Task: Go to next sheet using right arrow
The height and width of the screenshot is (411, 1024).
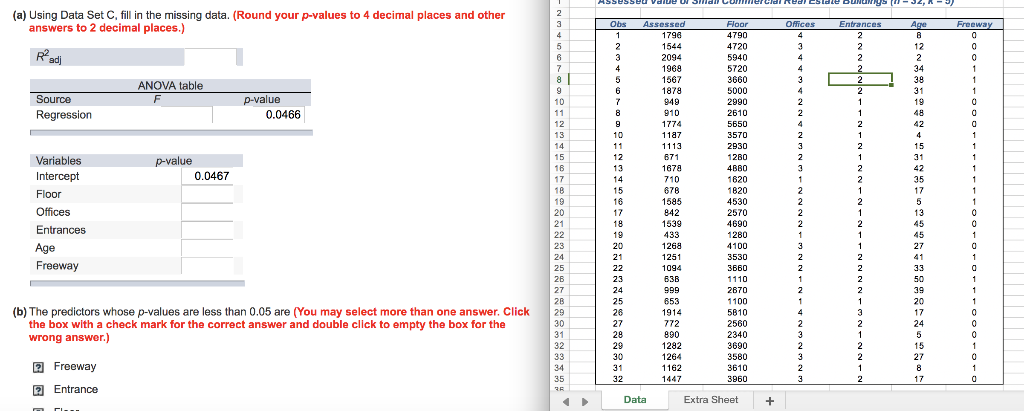Action: (x=585, y=401)
